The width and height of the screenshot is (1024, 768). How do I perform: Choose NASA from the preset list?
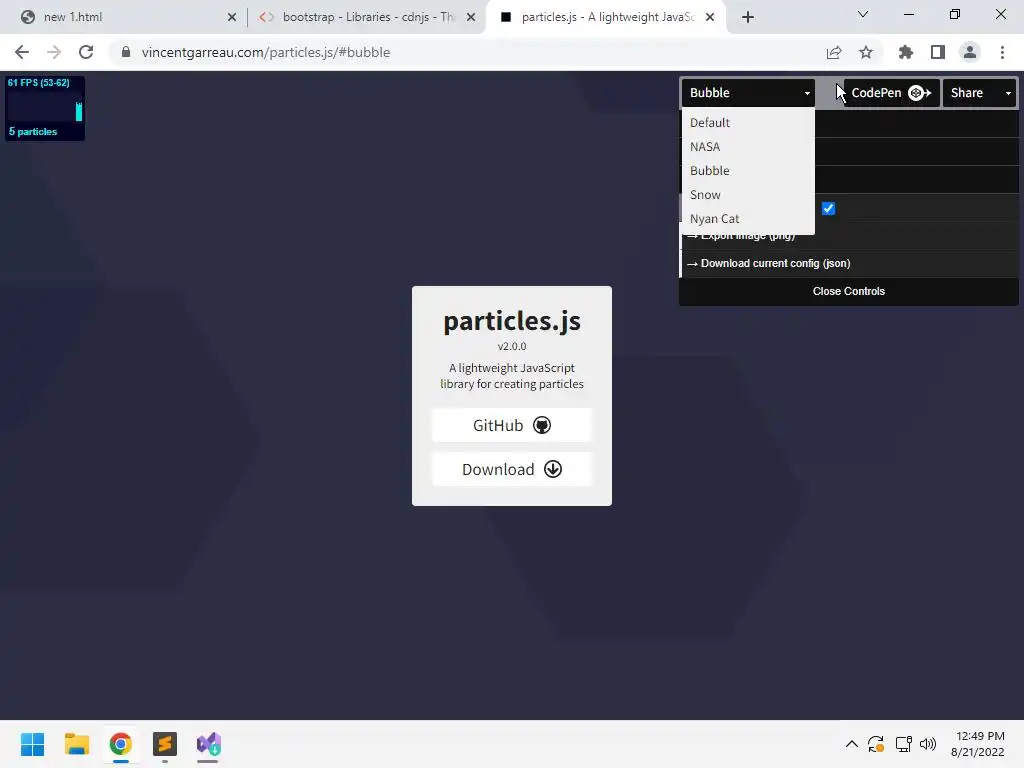tap(748, 147)
